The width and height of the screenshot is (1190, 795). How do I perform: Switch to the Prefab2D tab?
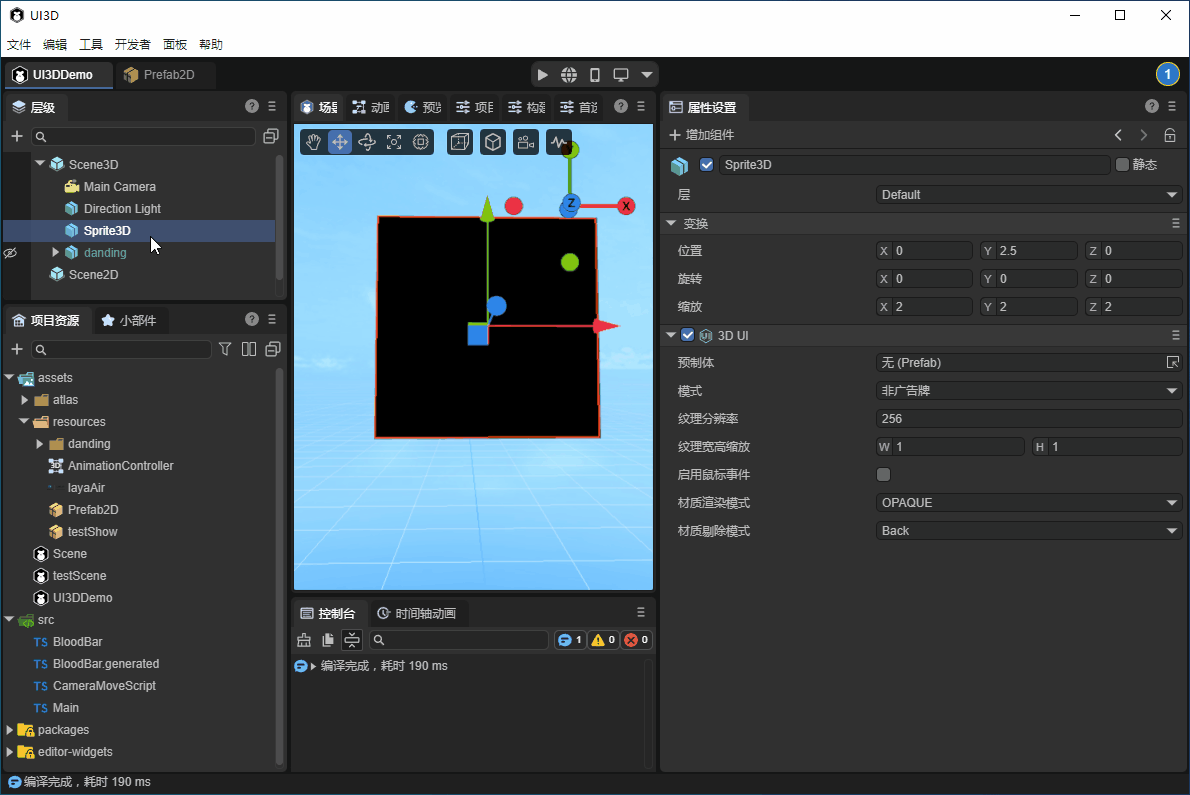point(160,75)
